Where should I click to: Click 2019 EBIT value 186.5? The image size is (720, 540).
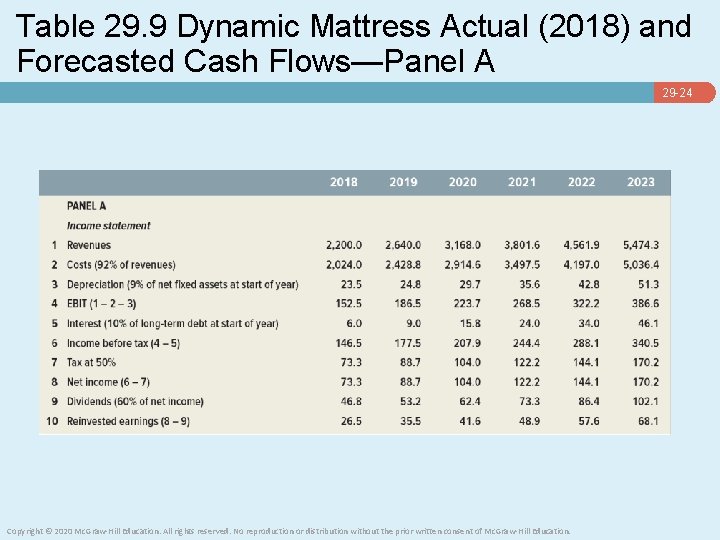pos(408,304)
